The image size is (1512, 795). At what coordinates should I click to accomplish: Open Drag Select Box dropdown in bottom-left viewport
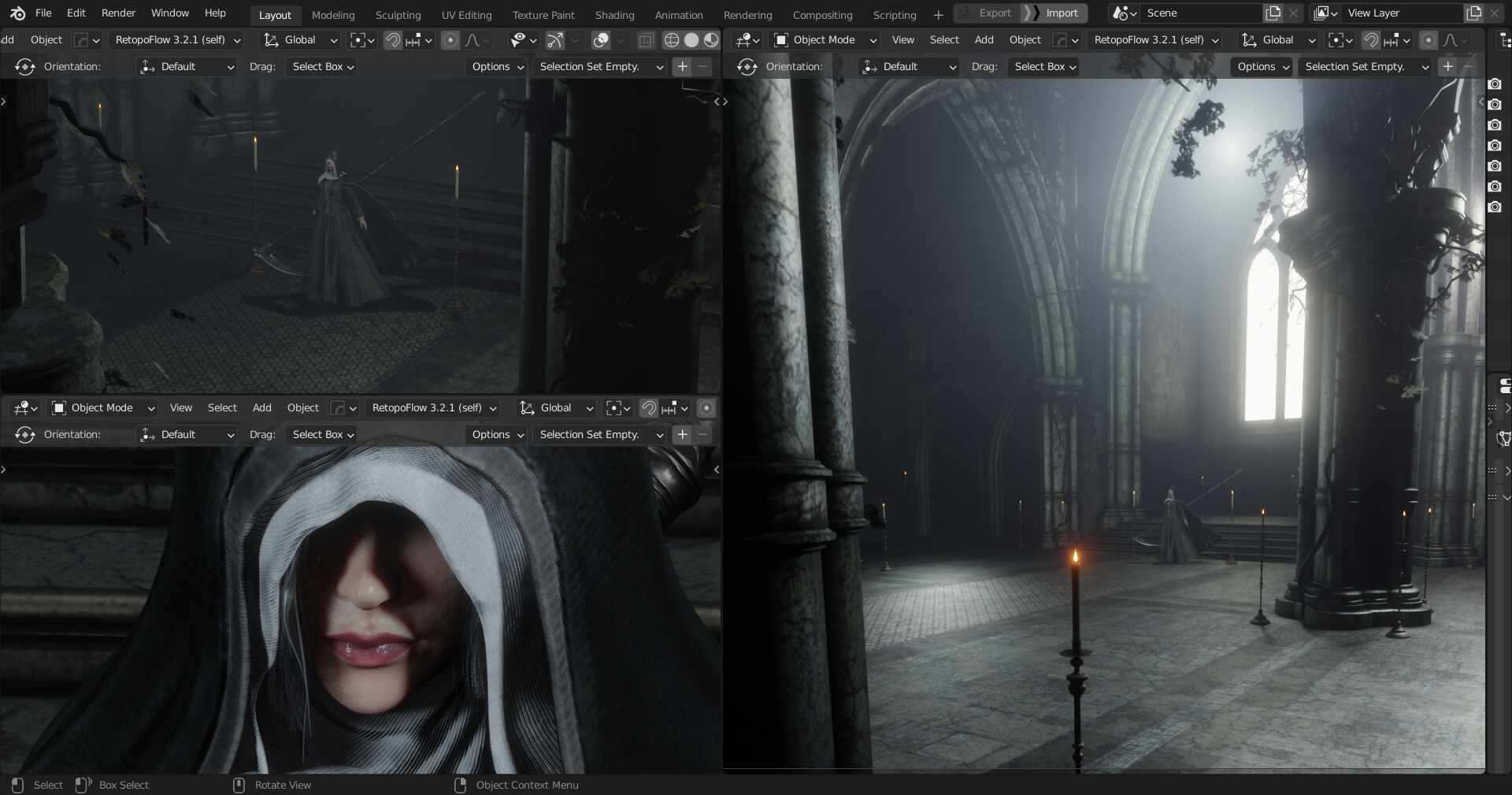(x=322, y=435)
